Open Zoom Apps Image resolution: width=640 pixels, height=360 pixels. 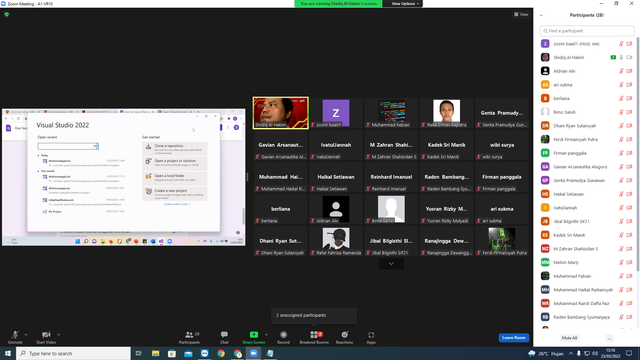[371, 337]
